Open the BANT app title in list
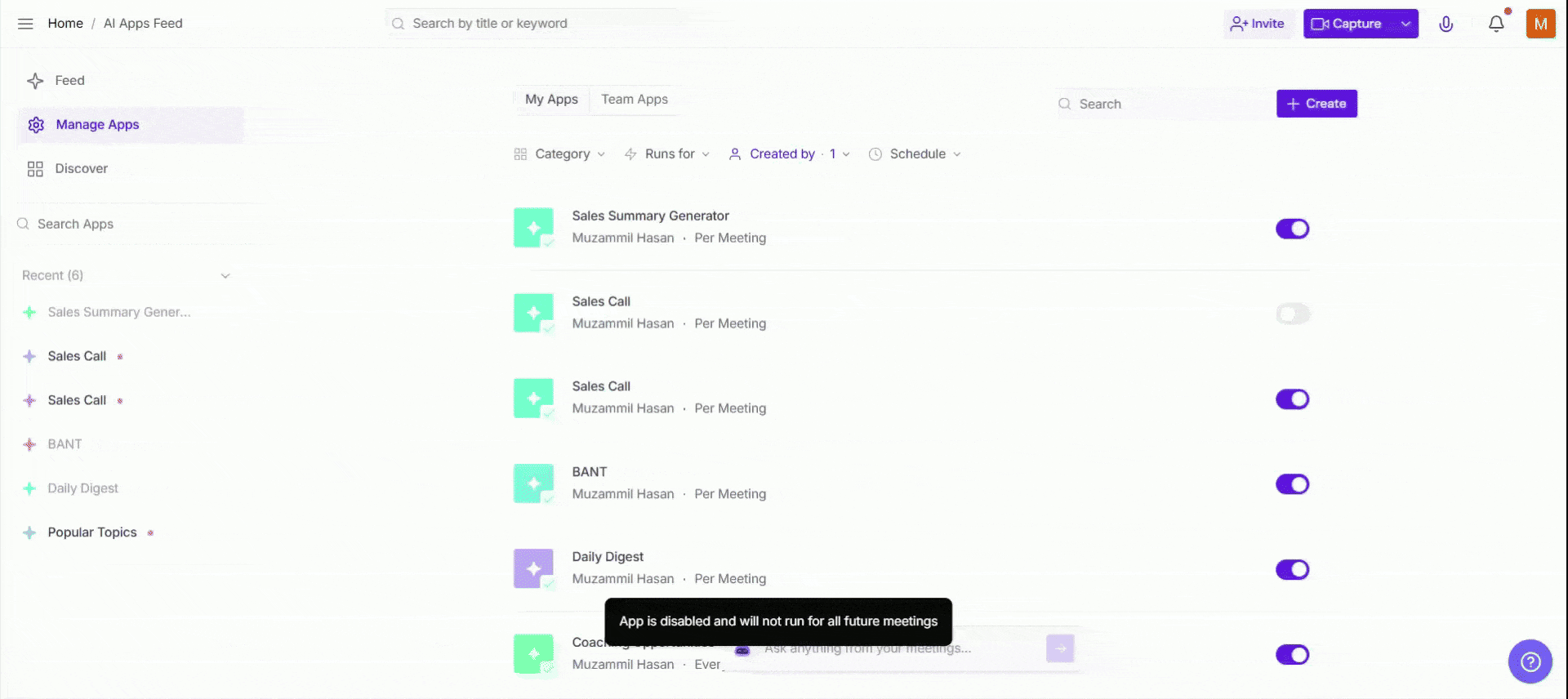This screenshot has height=699, width=1568. pyautogui.click(x=589, y=472)
